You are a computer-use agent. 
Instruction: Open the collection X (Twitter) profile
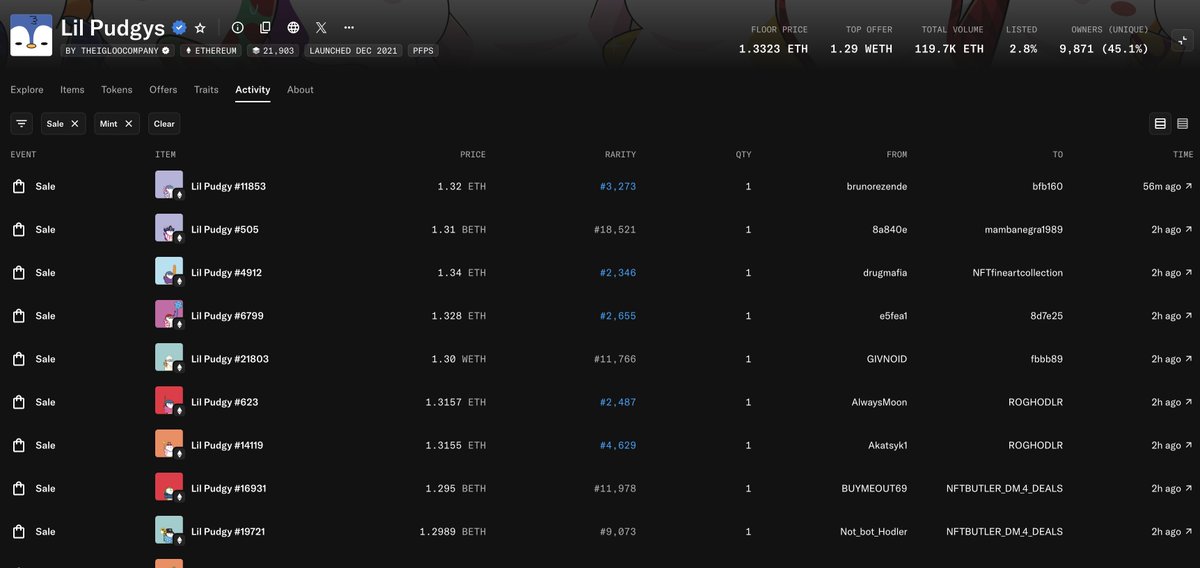(x=321, y=28)
